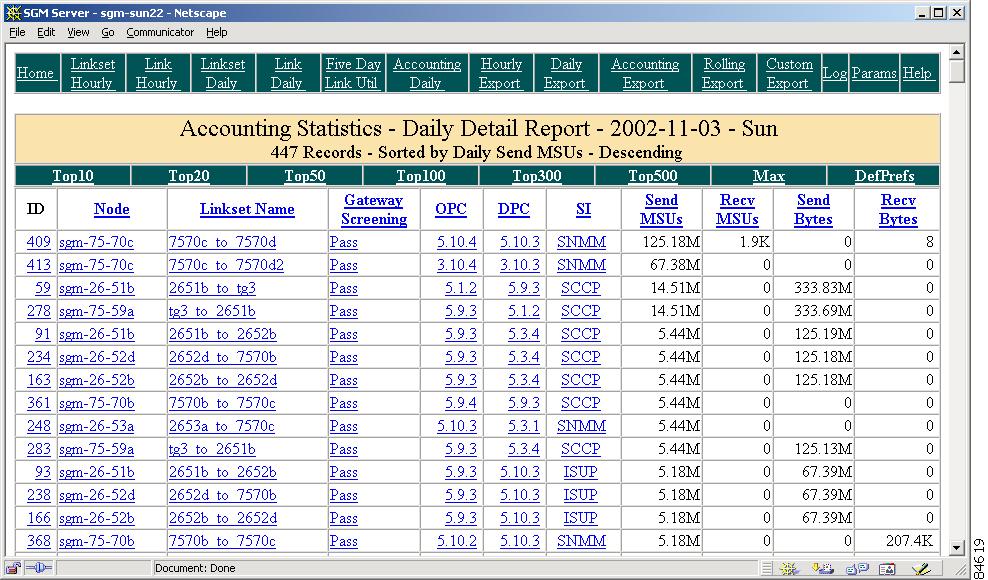This screenshot has height=580, width=988.
Task: Sort table by Node column
Action: point(112,209)
